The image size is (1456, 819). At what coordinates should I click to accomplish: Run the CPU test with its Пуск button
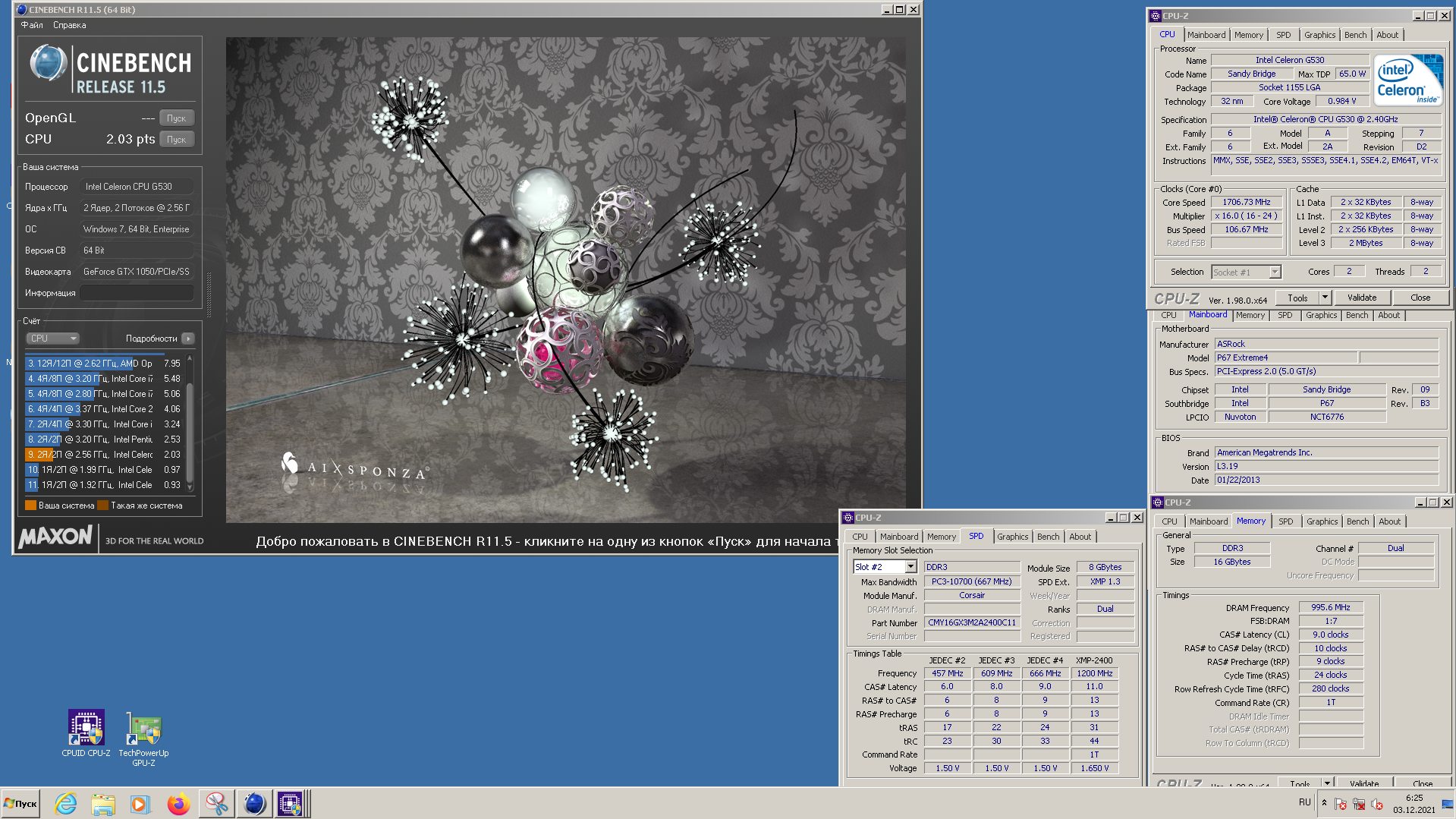point(177,139)
